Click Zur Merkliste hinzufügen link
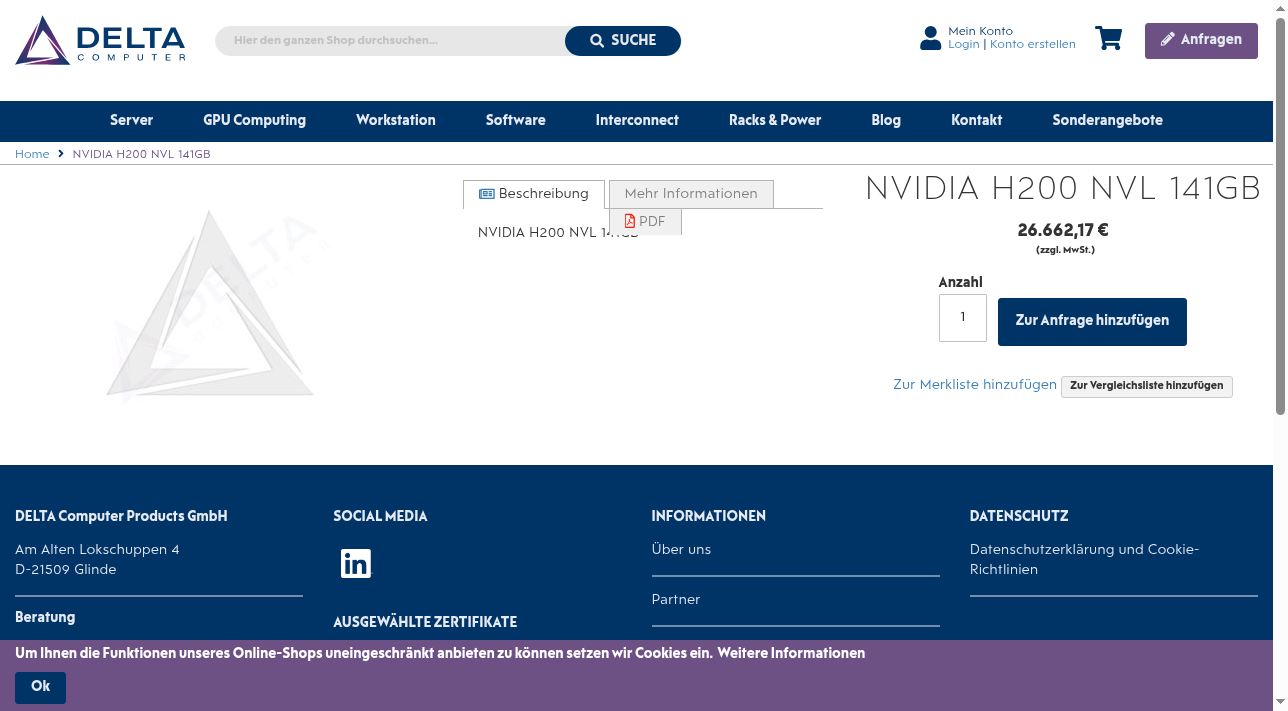This screenshot has width=1288, height=711. point(975,385)
